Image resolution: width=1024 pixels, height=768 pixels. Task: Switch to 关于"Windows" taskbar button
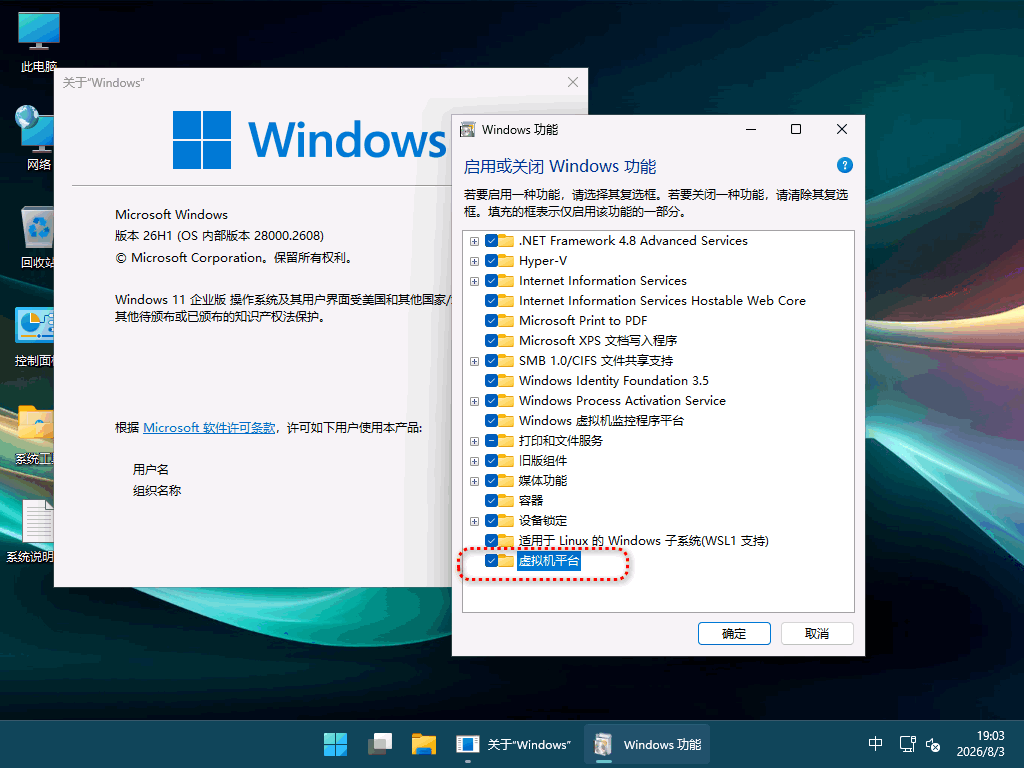[513, 744]
